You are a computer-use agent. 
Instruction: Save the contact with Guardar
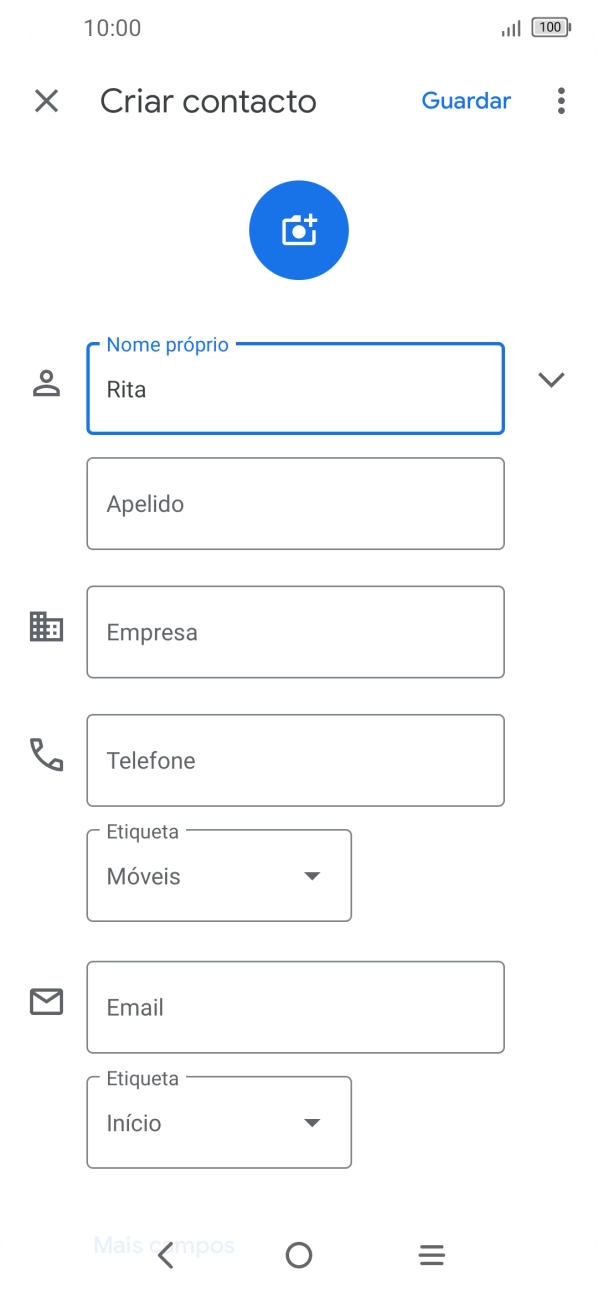(466, 101)
